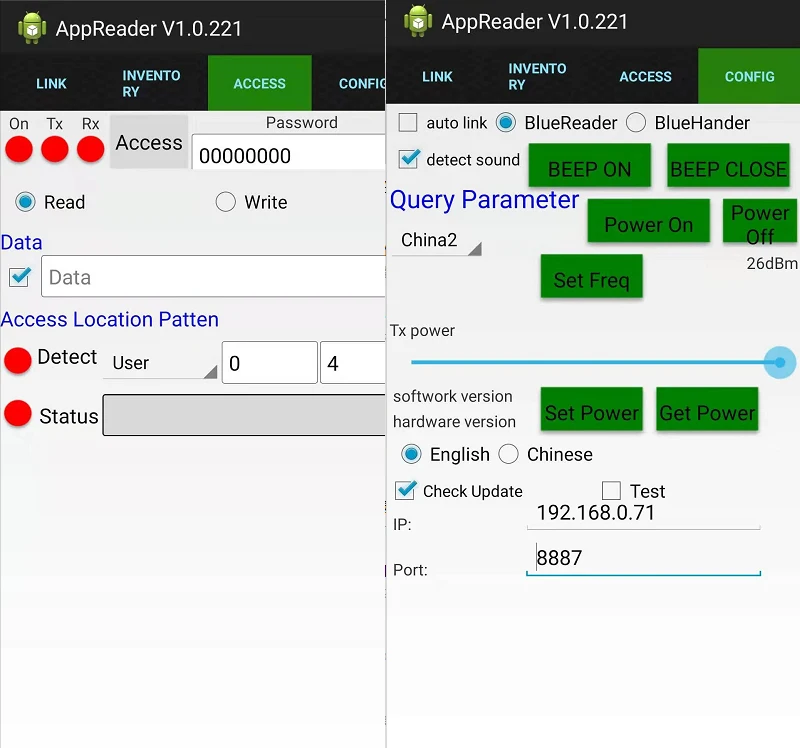
Task: Click the Data text input field
Action: click(213, 276)
